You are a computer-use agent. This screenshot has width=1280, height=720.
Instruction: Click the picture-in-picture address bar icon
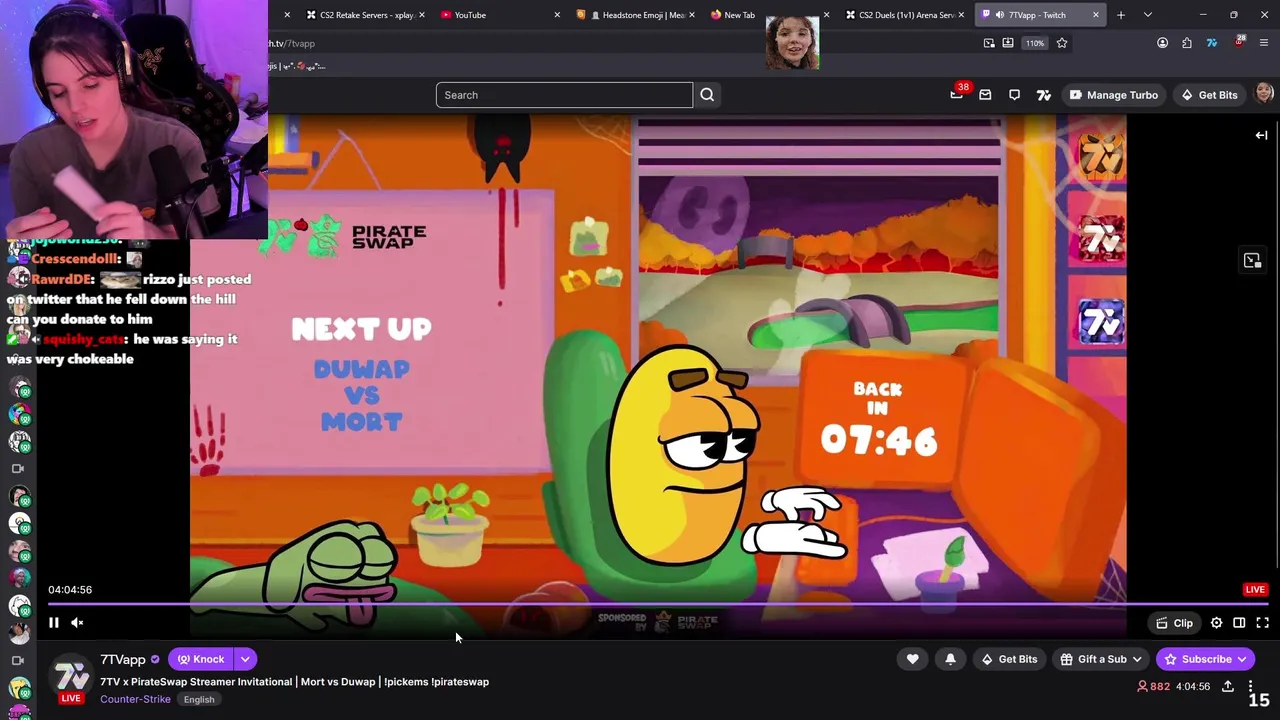coord(989,43)
